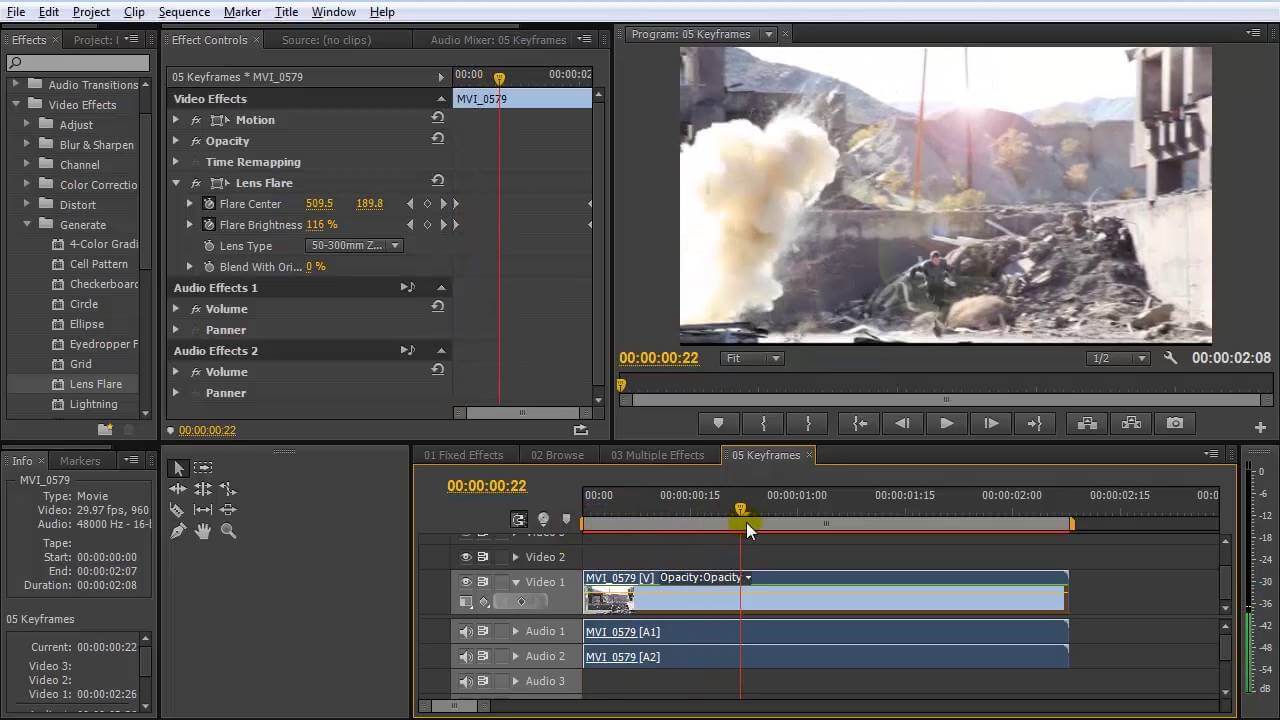Select the Rolling Edit tool

(x=203, y=489)
